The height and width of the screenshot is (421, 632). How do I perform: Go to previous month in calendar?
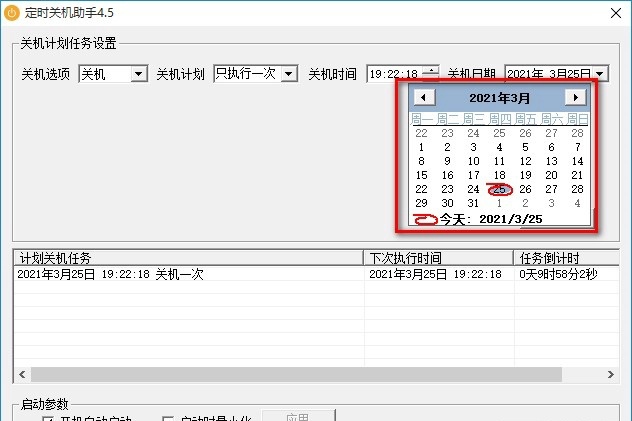pyautogui.click(x=423, y=97)
